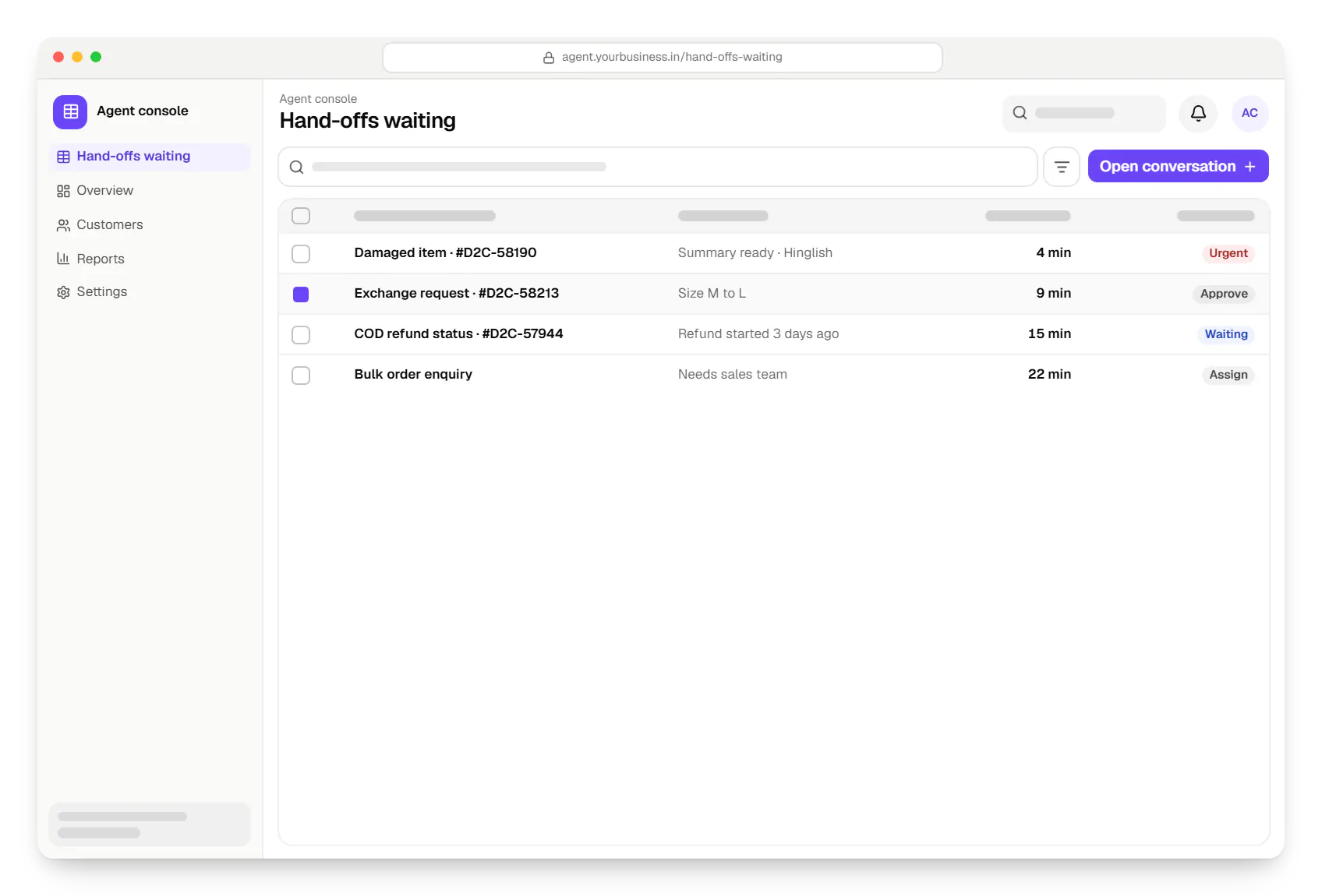This screenshot has height=896, width=1322.
Task: Open the Settings sidebar item
Action: click(x=150, y=292)
